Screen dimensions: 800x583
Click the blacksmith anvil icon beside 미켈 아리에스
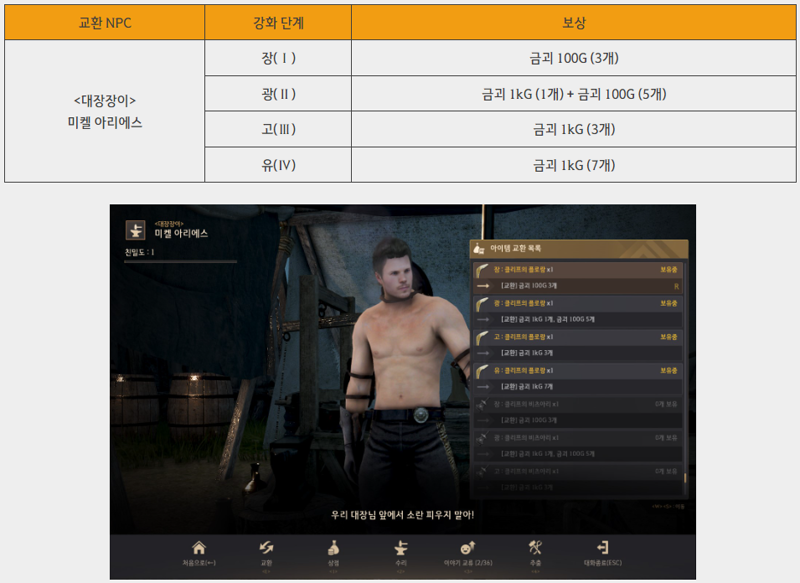[136, 230]
